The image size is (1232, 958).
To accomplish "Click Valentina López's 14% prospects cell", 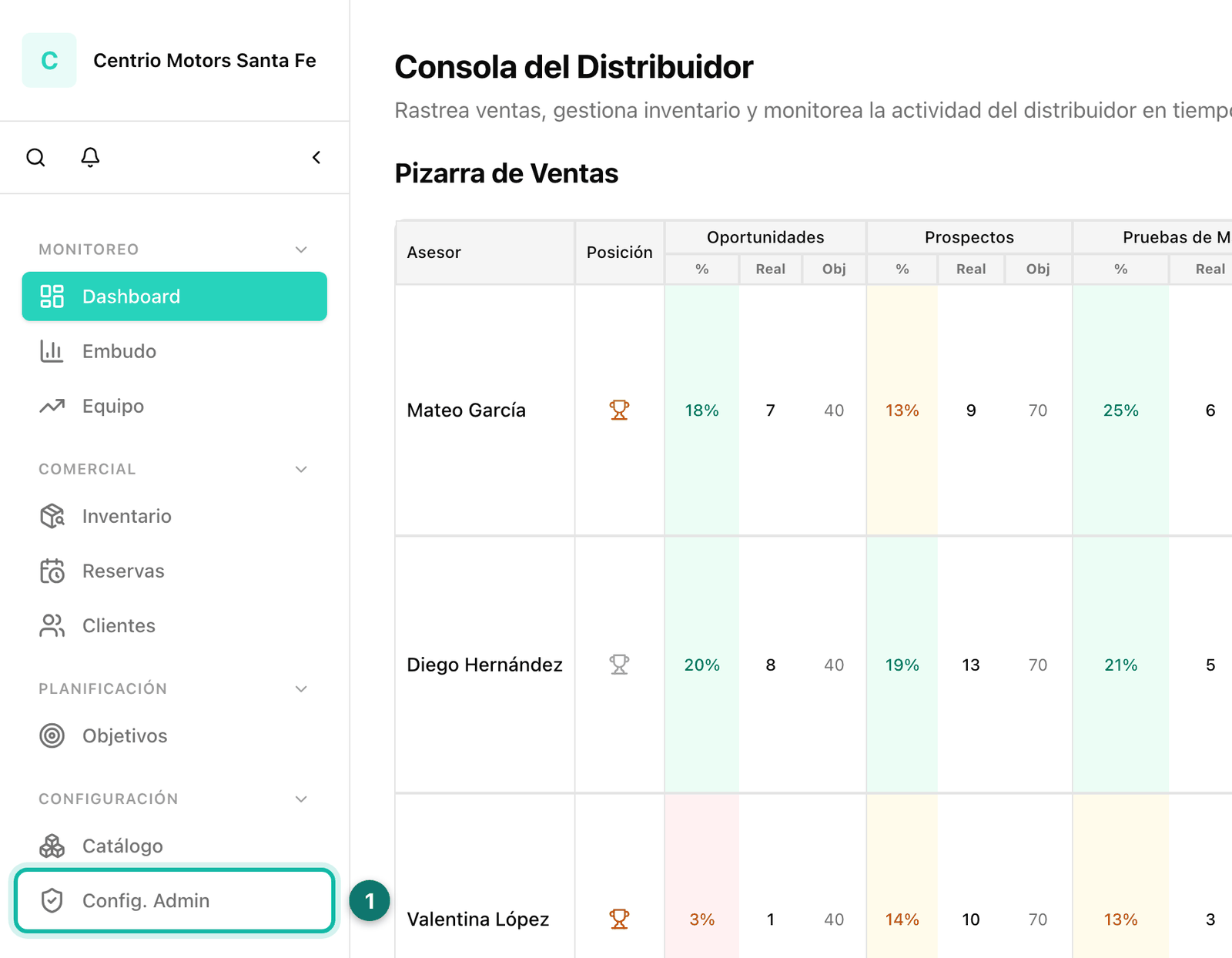I will (902, 877).
